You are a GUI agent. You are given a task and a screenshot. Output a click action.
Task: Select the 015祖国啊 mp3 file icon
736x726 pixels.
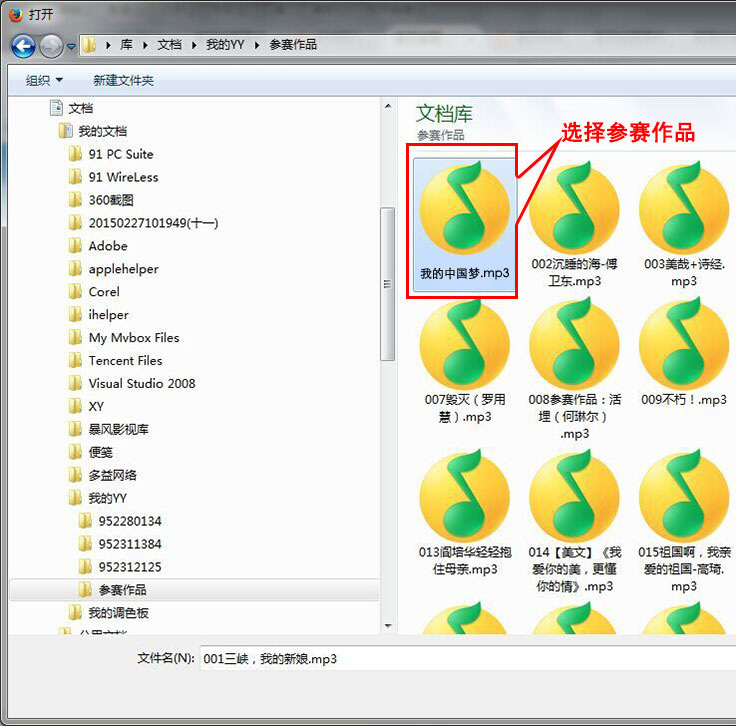pyautogui.click(x=683, y=495)
